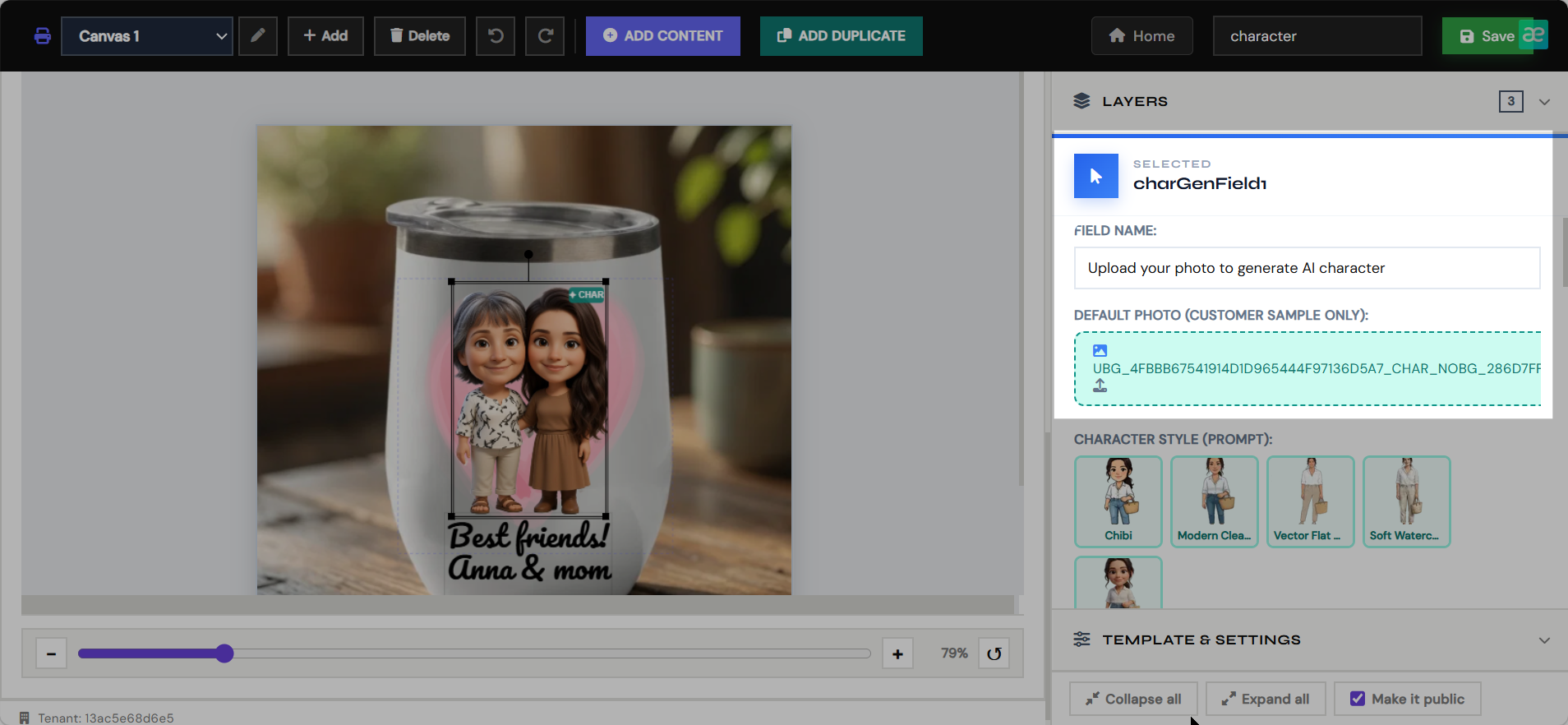Select the chibi character image on the mug
The image size is (1568, 725).
tap(528, 399)
